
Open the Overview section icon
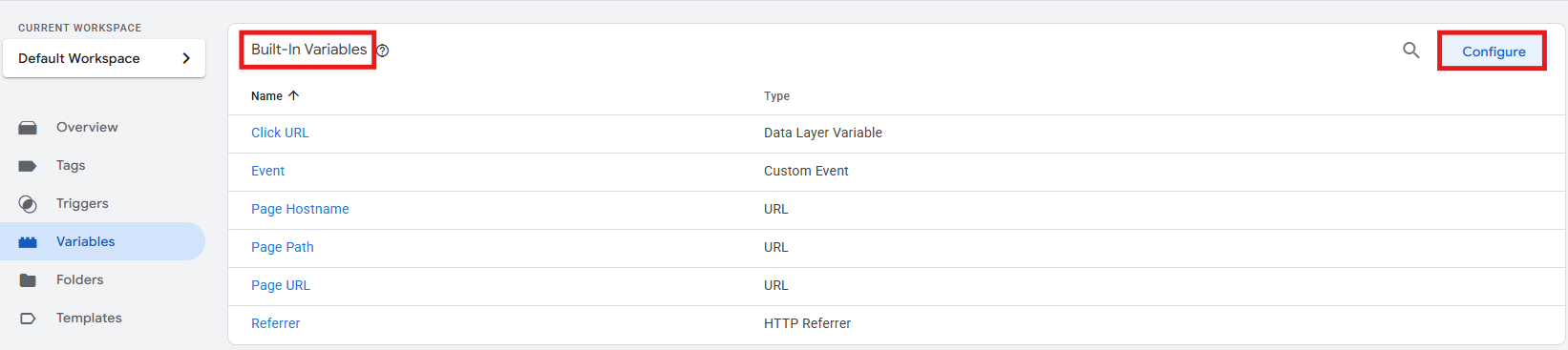click(x=28, y=128)
